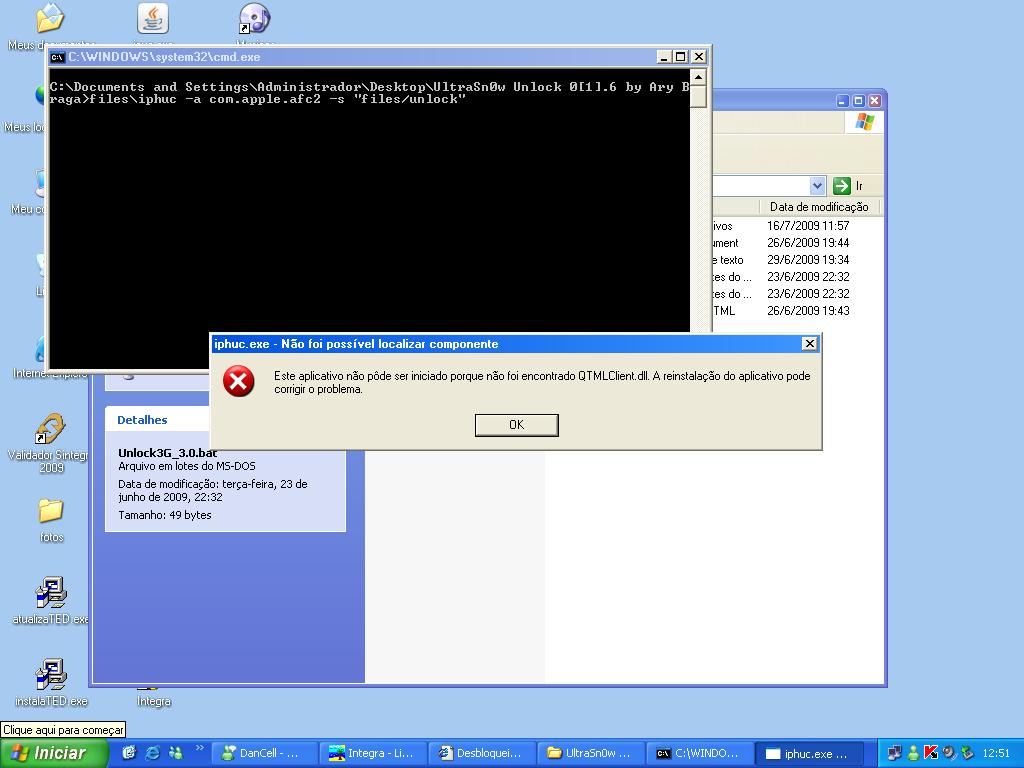Click the red error icon in the dialog
The width and height of the screenshot is (1024, 768).
coord(238,381)
